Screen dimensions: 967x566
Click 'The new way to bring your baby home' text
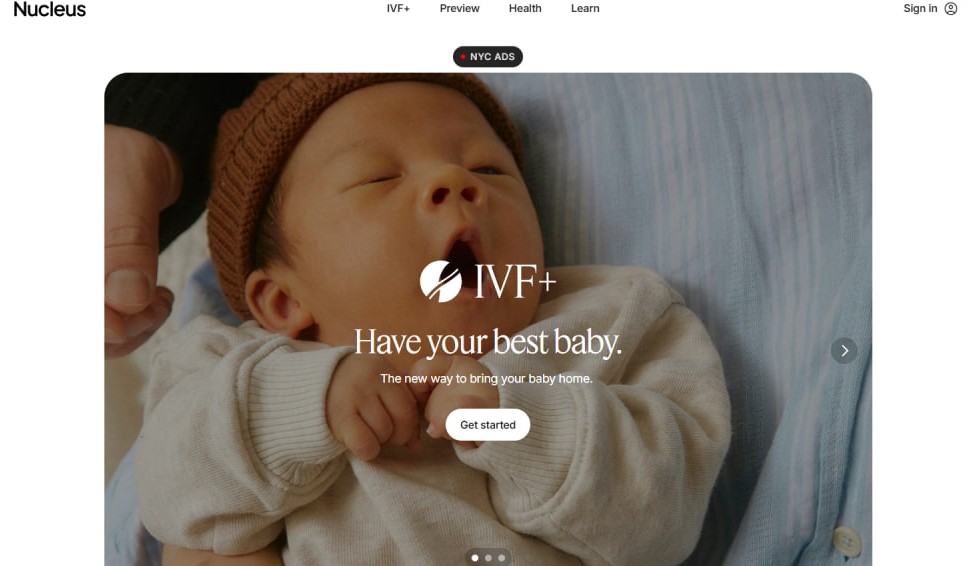tap(486, 379)
